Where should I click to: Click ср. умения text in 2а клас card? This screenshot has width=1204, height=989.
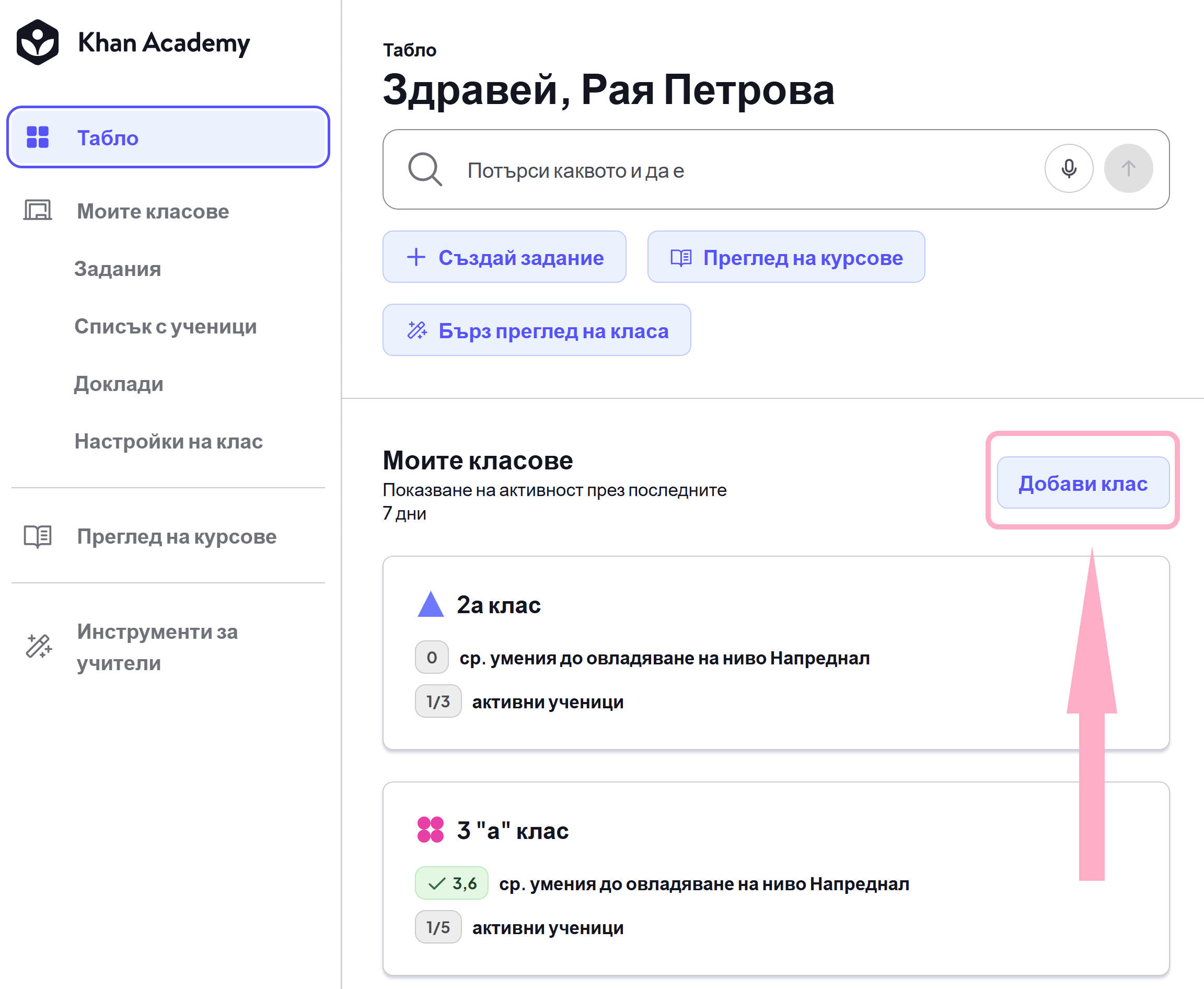[665, 658]
